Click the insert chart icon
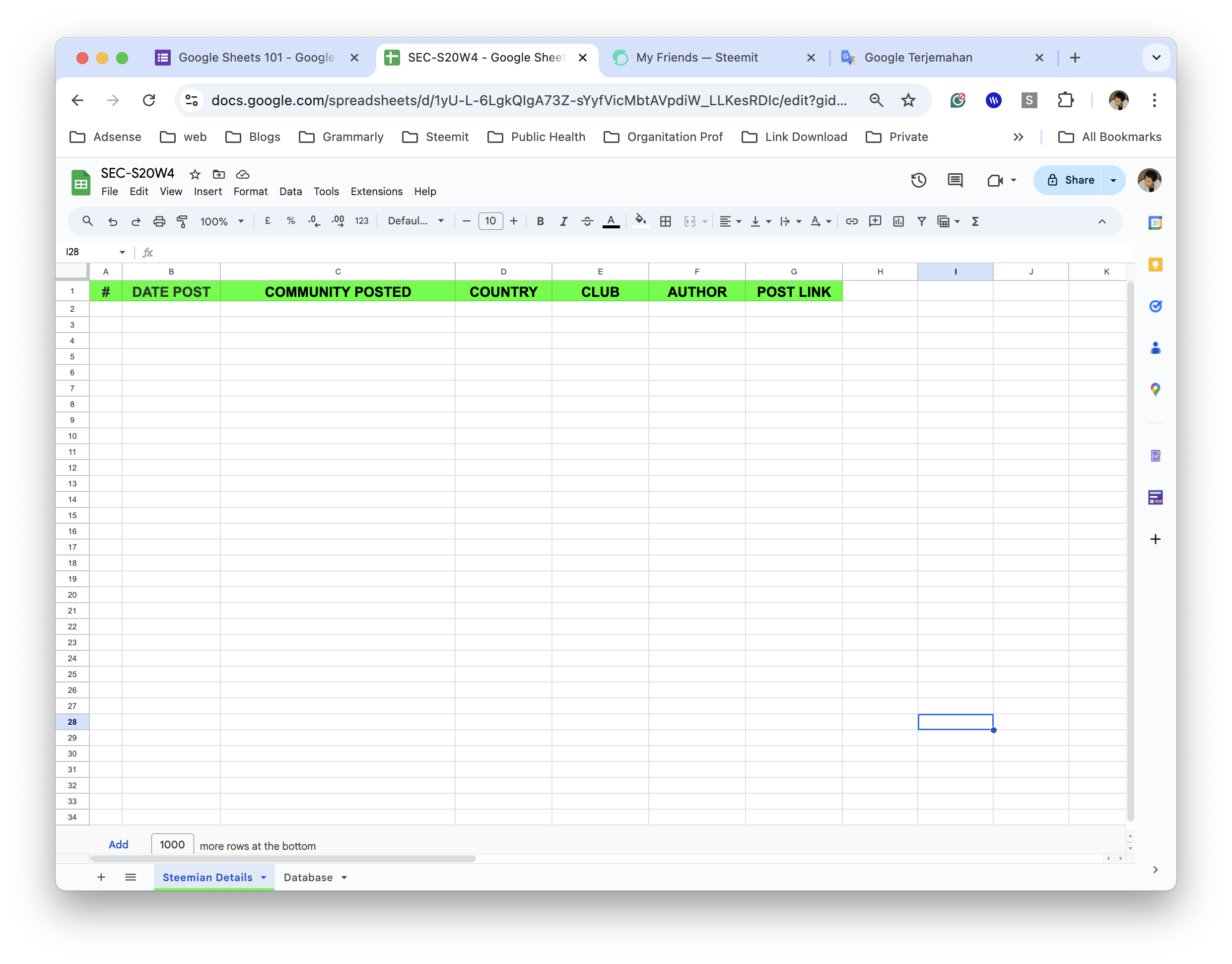This screenshot has width=1232, height=964. click(x=898, y=221)
